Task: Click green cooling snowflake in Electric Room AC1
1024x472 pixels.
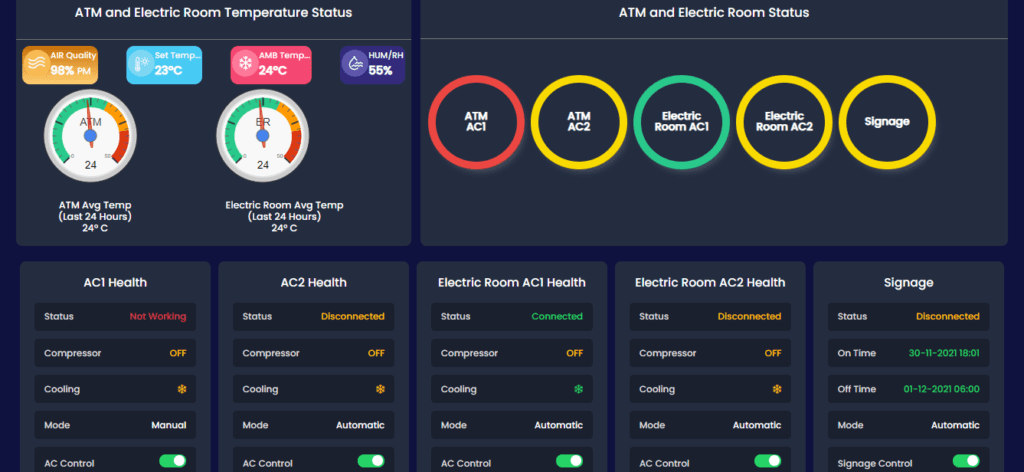Action: pyautogui.click(x=577, y=389)
